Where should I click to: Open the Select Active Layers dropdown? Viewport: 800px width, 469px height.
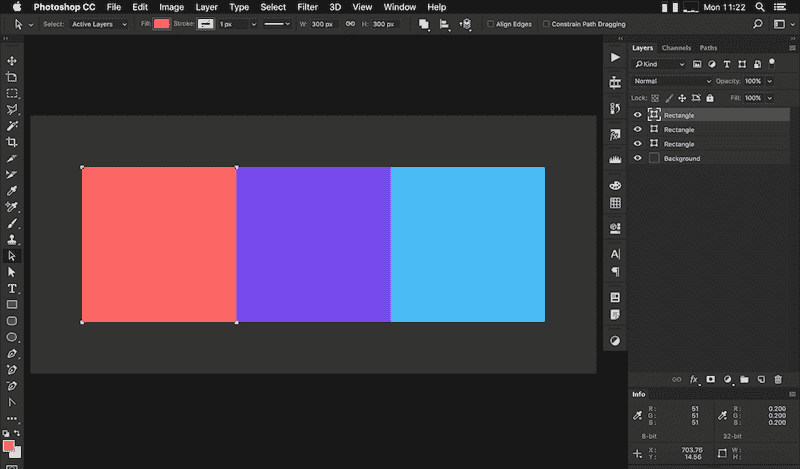pyautogui.click(x=99, y=24)
